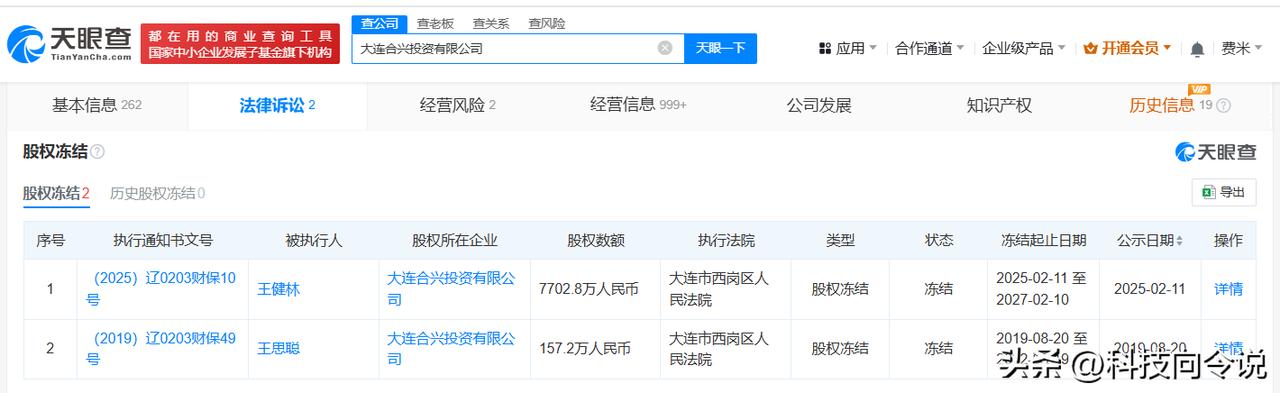
Task: Click the TianYanCha logo icon
Action: 26,44
